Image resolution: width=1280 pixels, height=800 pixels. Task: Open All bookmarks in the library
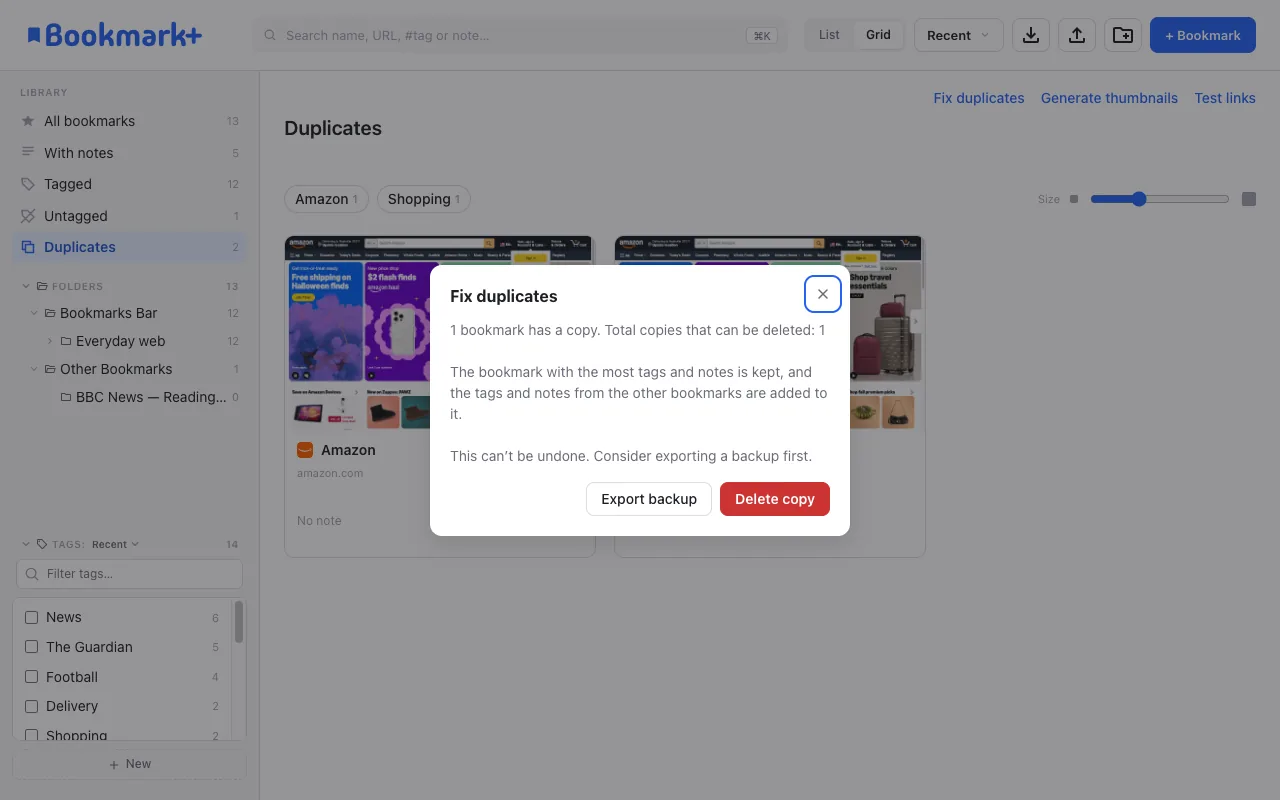point(130,121)
